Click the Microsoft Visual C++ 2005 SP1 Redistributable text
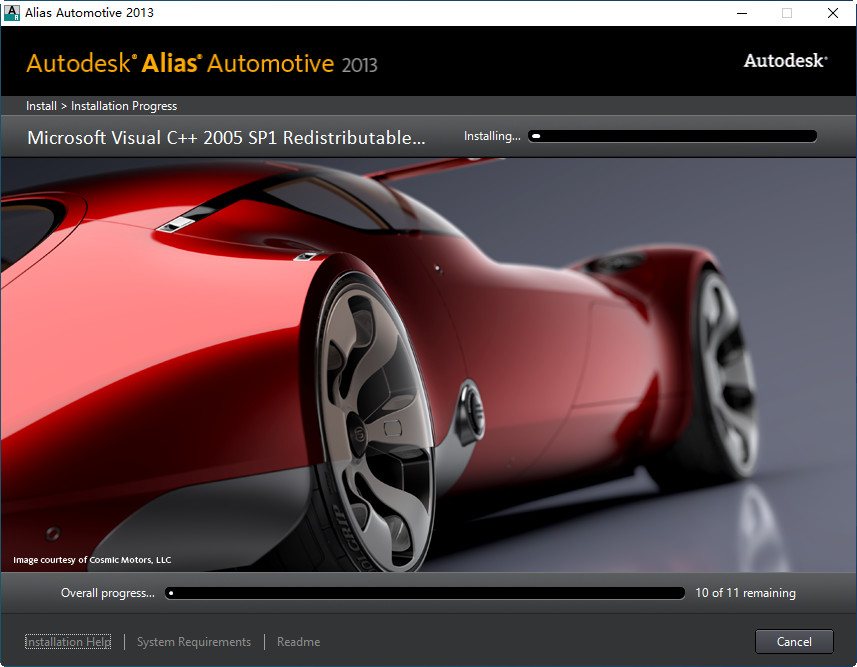Image resolution: width=857 pixels, height=667 pixels. pos(226,138)
